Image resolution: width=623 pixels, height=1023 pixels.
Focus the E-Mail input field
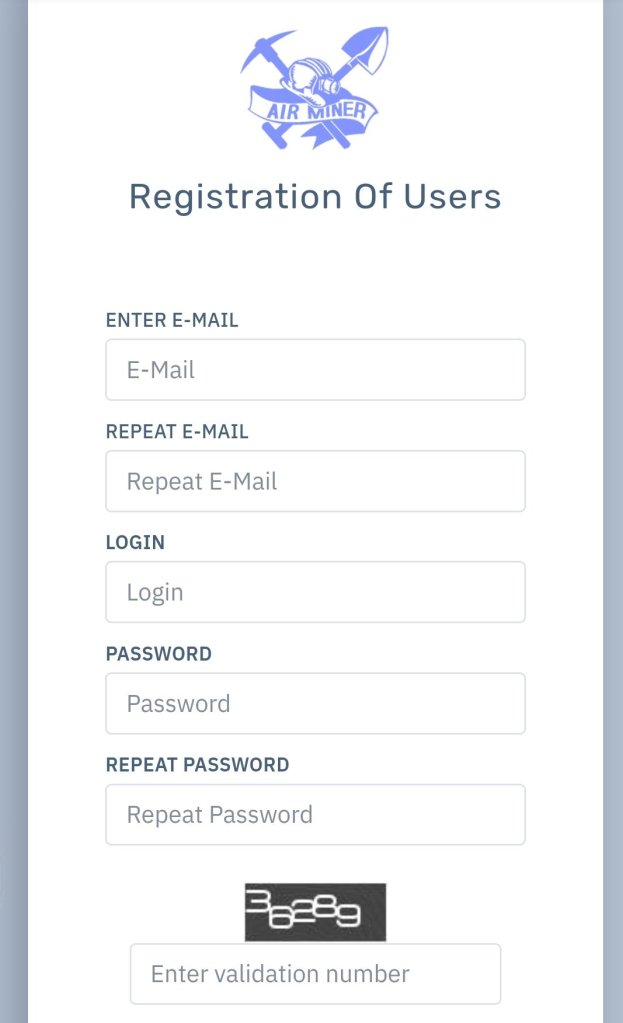pyautogui.click(x=315, y=370)
